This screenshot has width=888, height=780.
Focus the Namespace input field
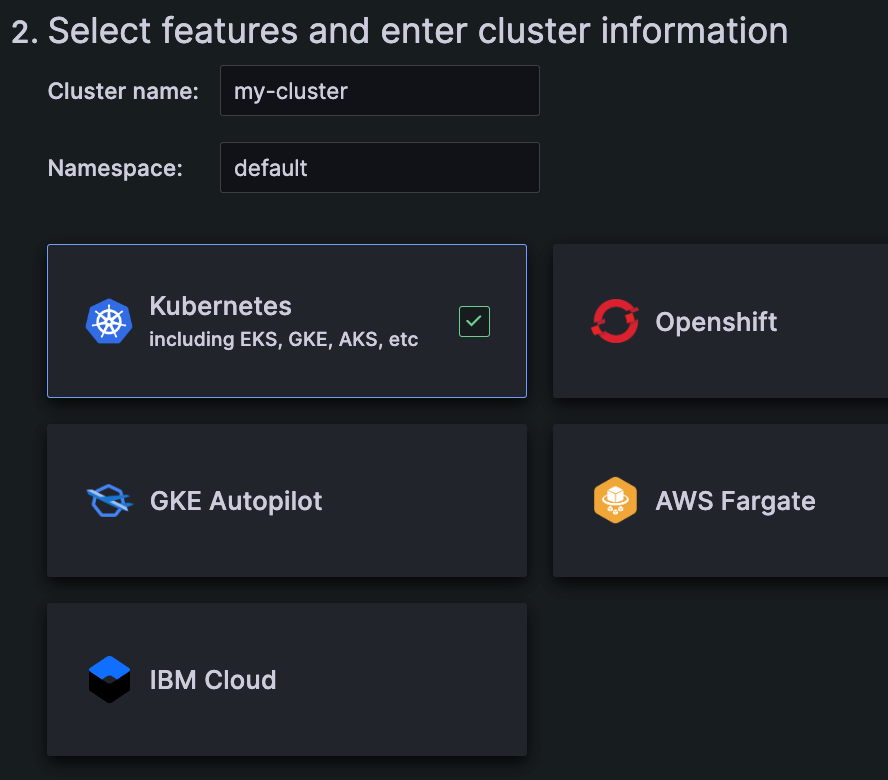coord(379,167)
